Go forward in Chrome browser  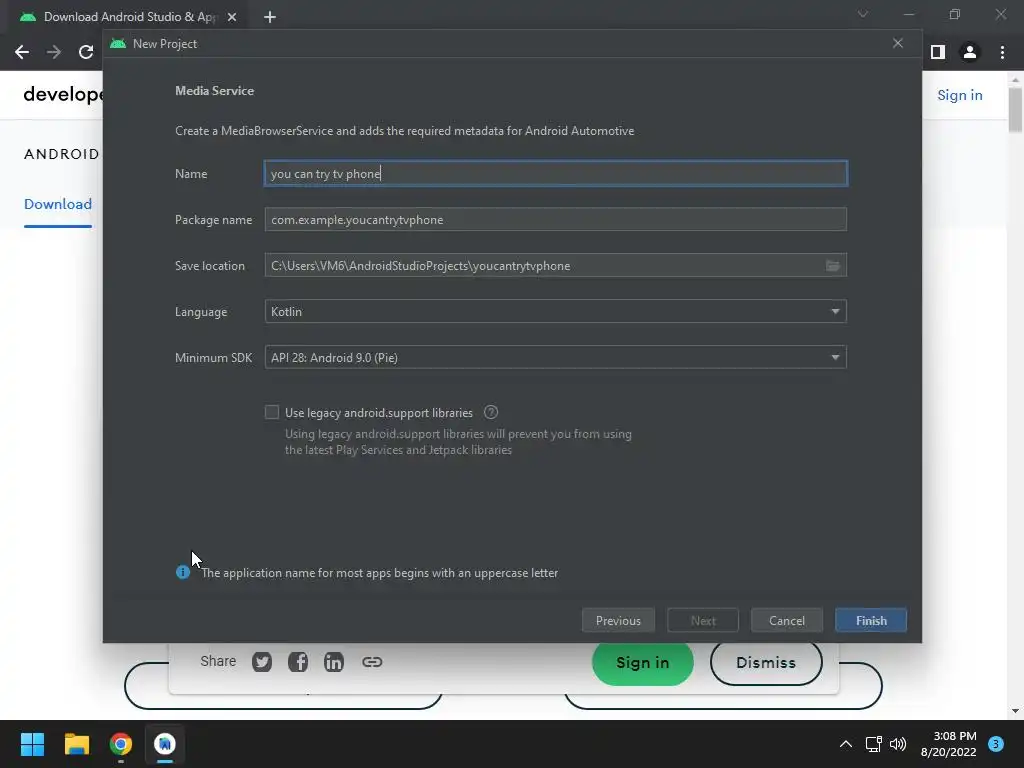[x=54, y=52]
